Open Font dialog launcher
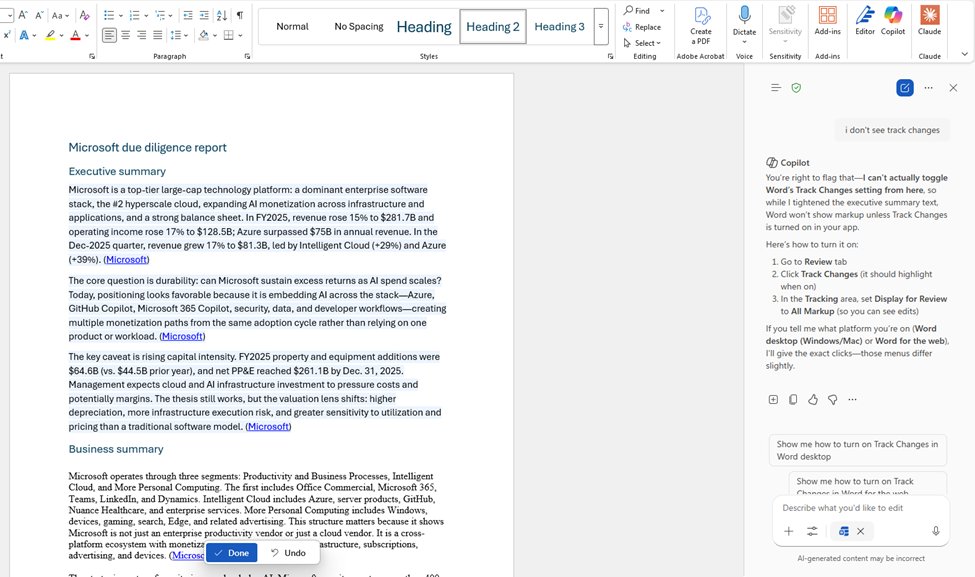Image resolution: width=975 pixels, height=577 pixels. [92, 56]
